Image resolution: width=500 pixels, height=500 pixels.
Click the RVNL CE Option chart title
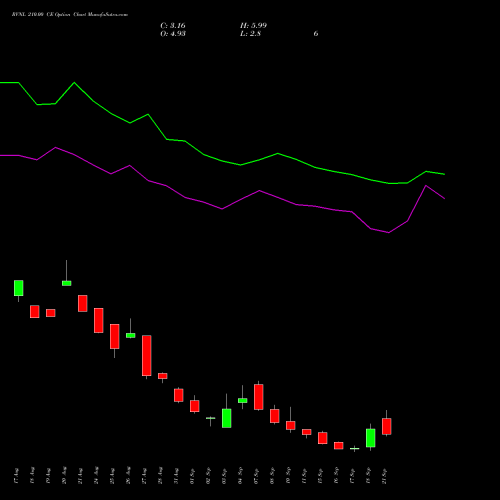pos(70,15)
